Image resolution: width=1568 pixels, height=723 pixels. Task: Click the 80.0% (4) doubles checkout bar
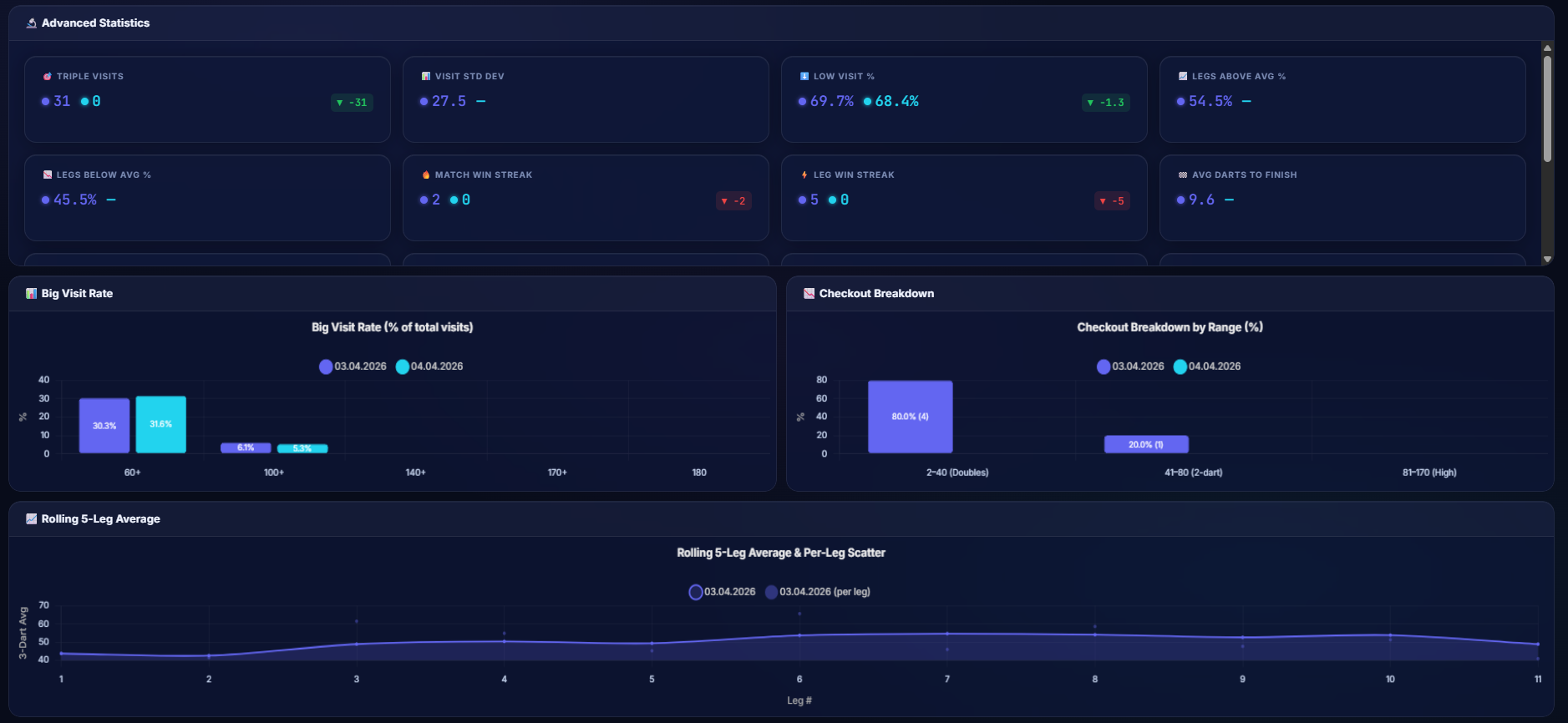tap(911, 417)
